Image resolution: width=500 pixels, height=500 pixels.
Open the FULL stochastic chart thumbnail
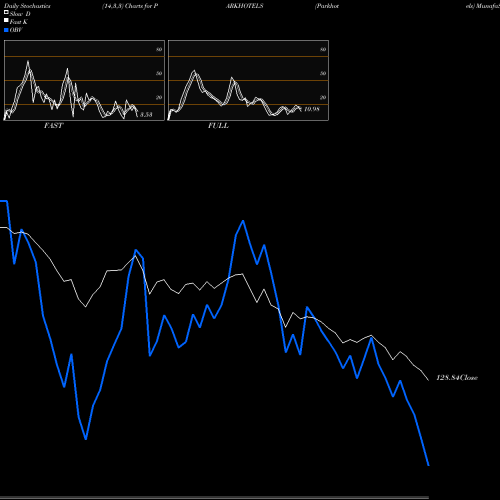coord(248,80)
